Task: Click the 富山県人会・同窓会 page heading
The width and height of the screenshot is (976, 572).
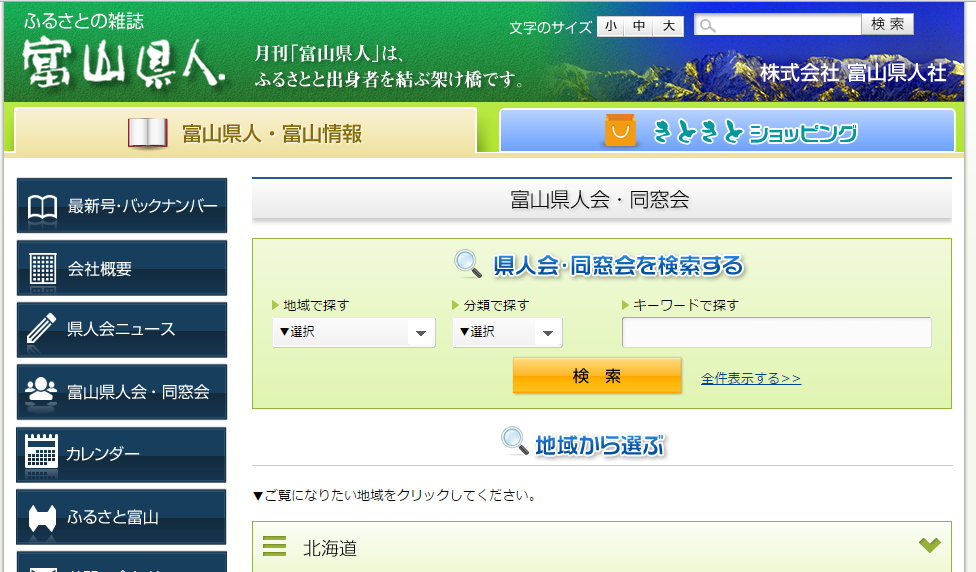Action: pos(600,200)
